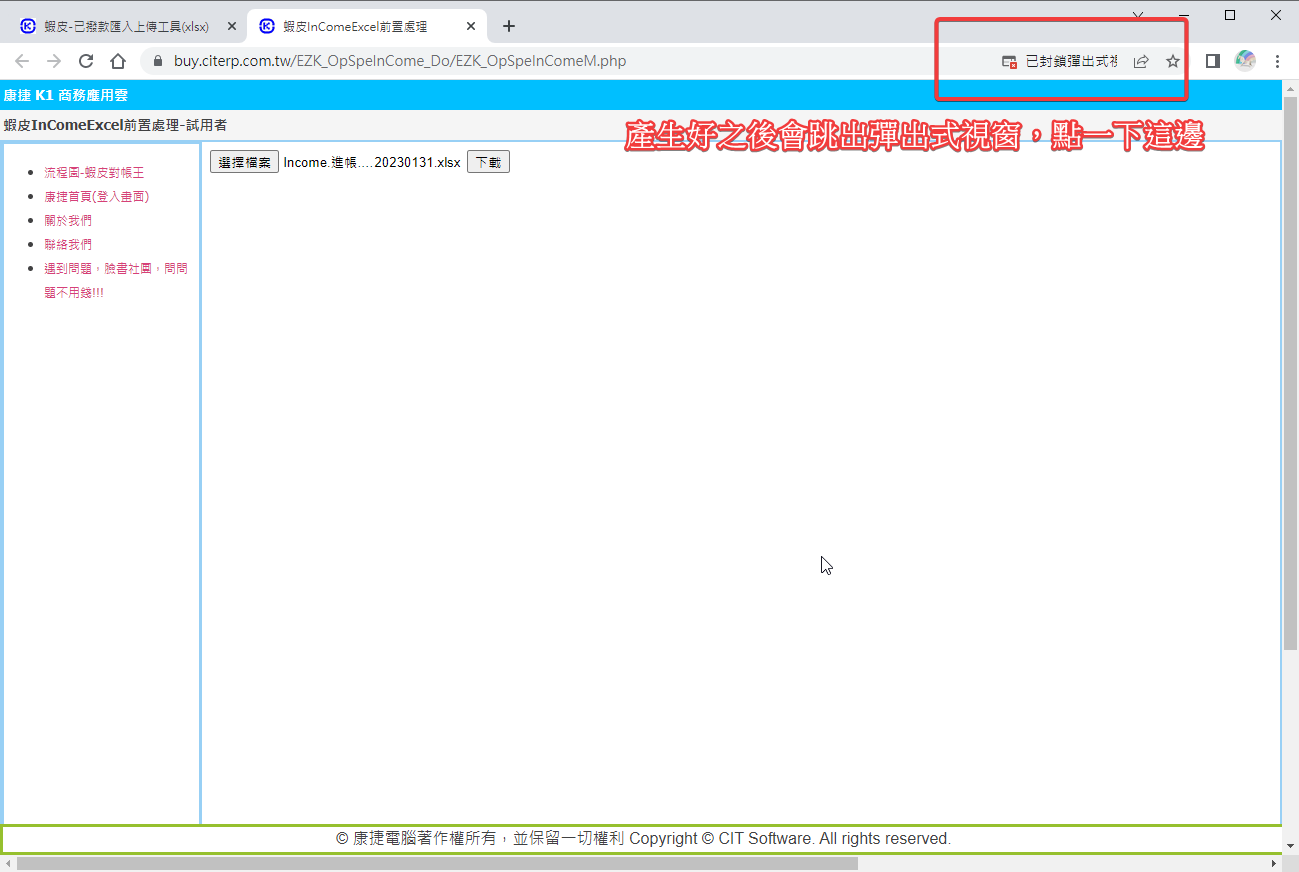Open the 聯絡我們 link
This screenshot has height=872, width=1299.
point(68,245)
